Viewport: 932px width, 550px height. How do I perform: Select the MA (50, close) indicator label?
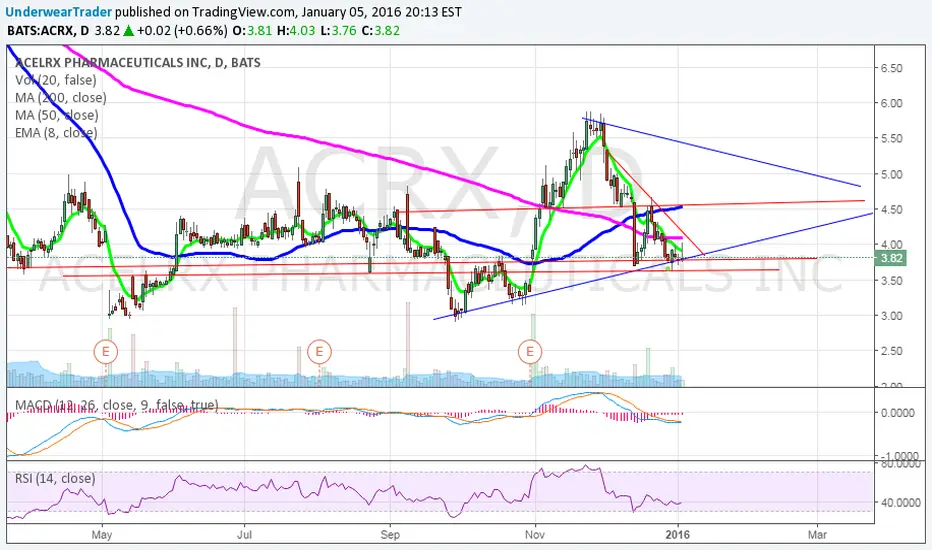click(56, 115)
